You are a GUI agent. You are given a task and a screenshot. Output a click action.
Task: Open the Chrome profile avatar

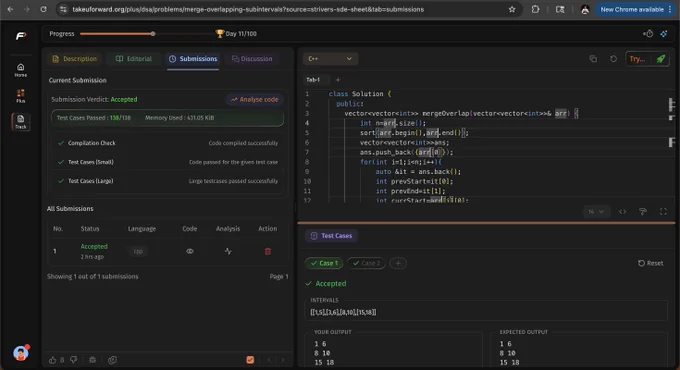[x=585, y=9]
